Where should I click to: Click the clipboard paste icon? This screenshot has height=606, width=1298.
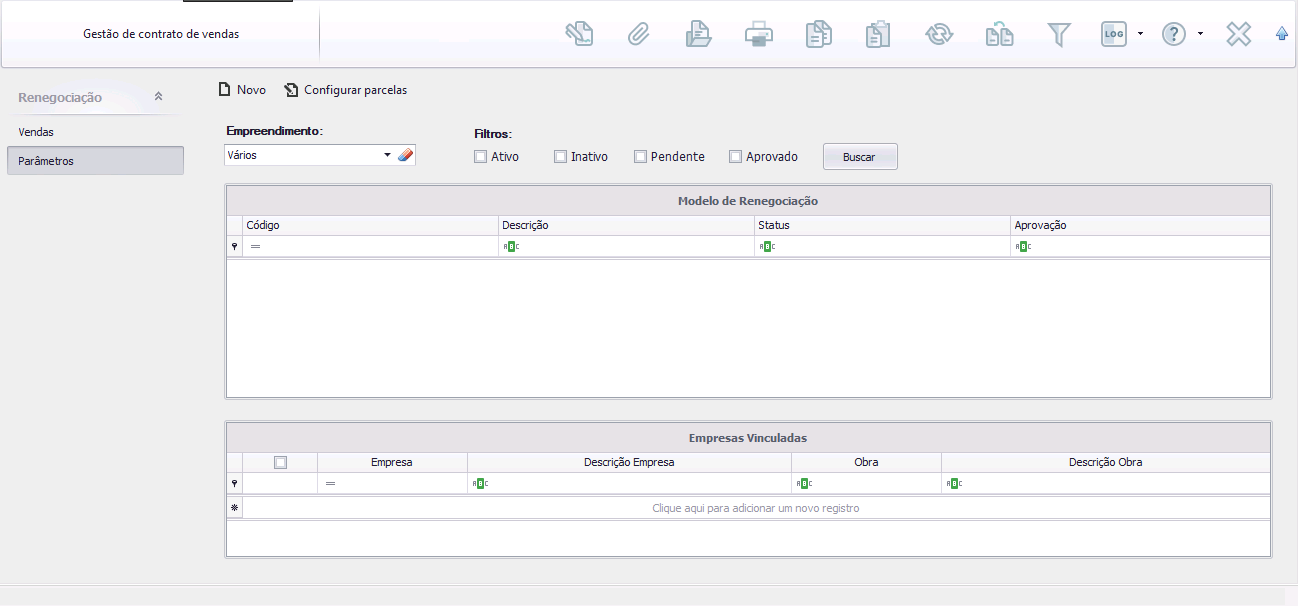point(878,34)
